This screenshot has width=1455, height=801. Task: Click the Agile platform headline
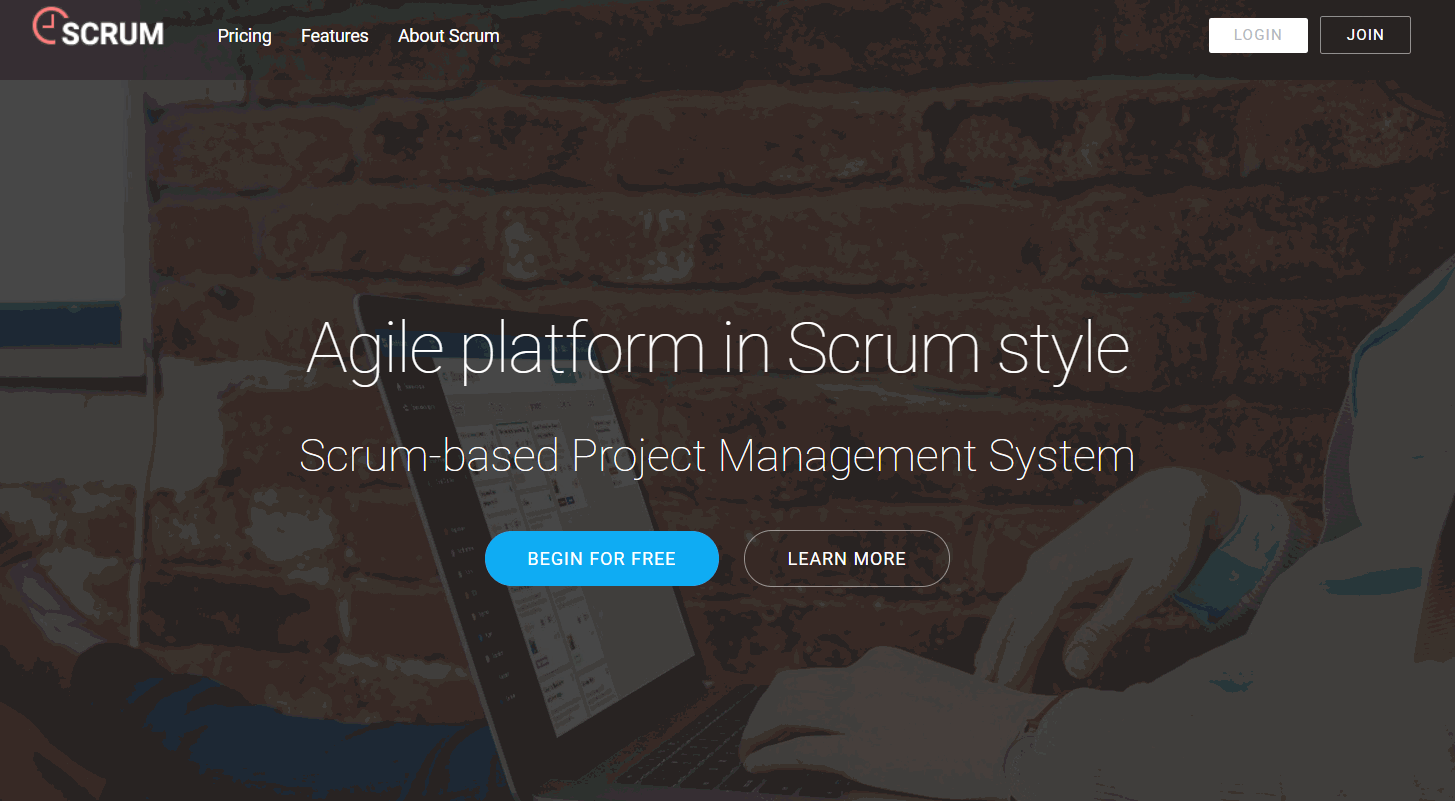pos(718,348)
